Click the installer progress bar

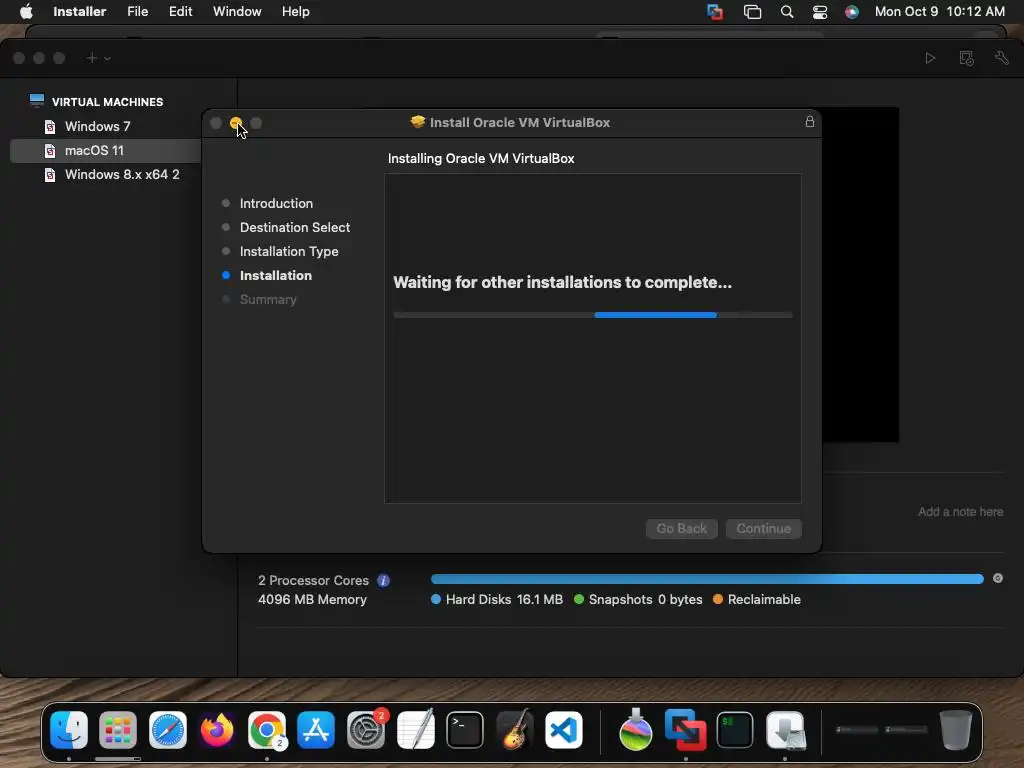pyautogui.click(x=593, y=315)
